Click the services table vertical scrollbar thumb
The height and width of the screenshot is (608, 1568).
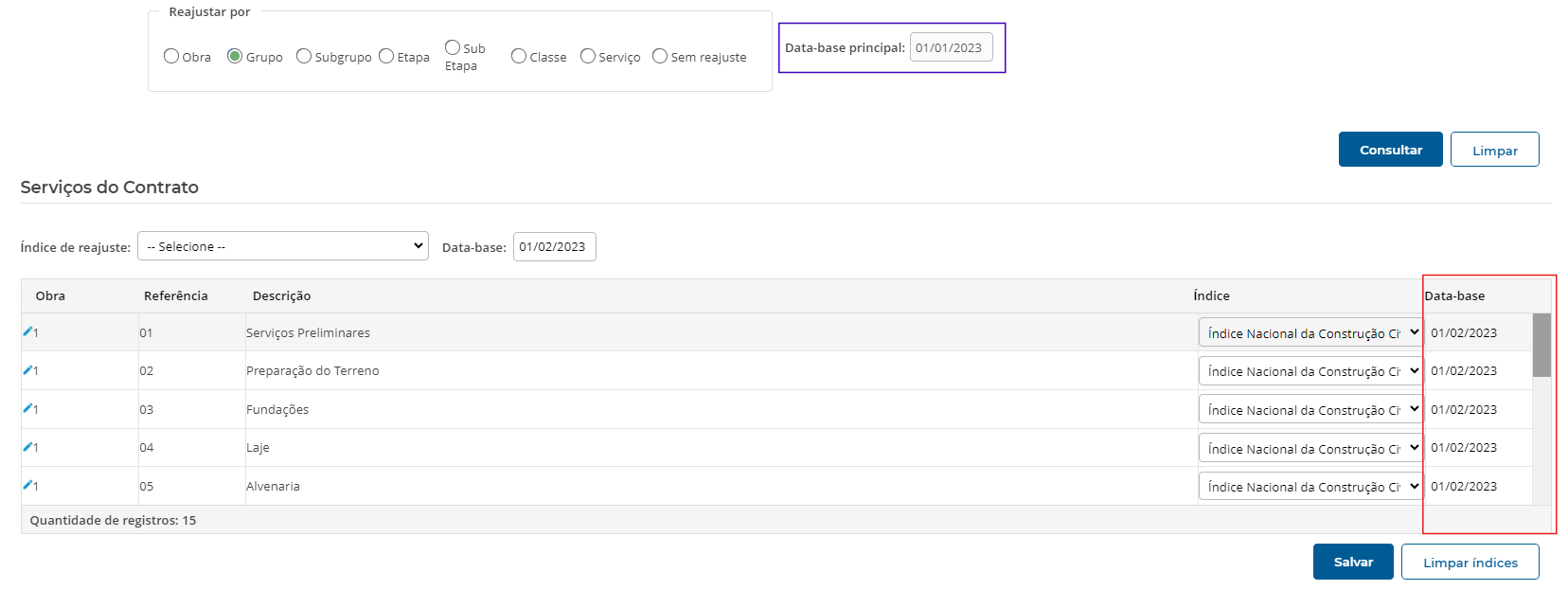click(1541, 346)
